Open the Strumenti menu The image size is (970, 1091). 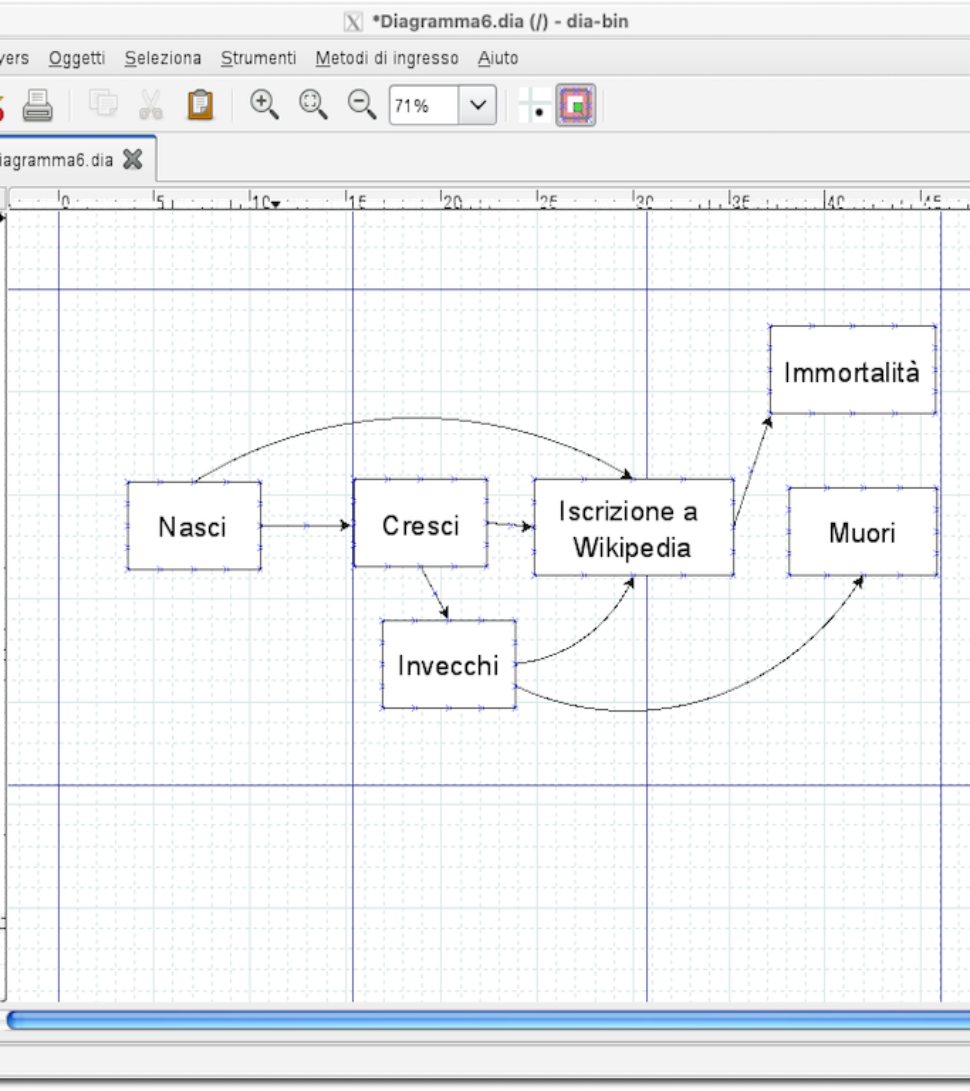pos(258,58)
